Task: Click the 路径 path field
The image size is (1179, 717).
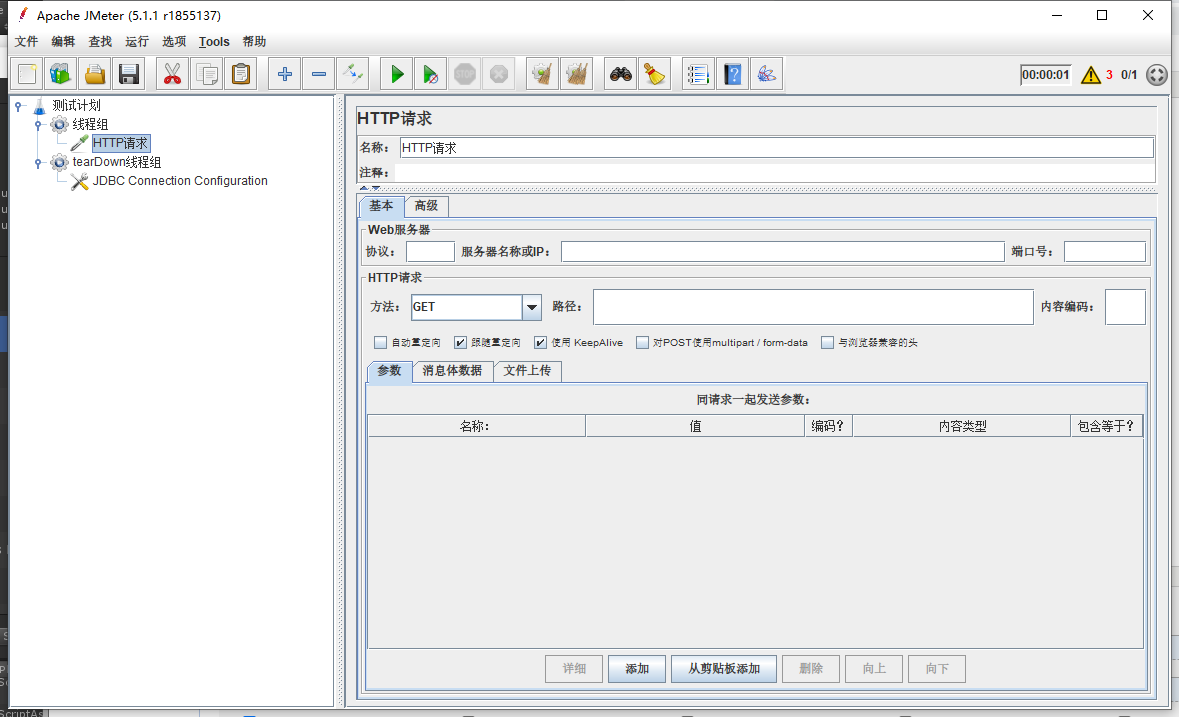Action: (x=813, y=307)
